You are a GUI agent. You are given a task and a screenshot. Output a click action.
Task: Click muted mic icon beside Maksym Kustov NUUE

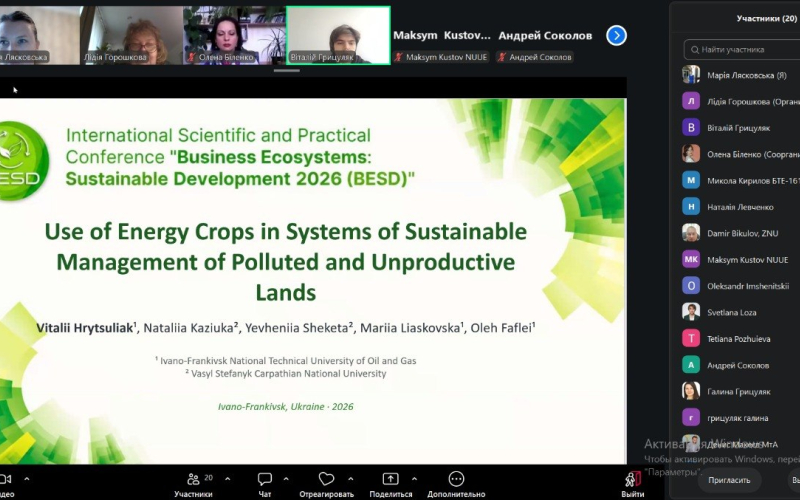(398, 57)
